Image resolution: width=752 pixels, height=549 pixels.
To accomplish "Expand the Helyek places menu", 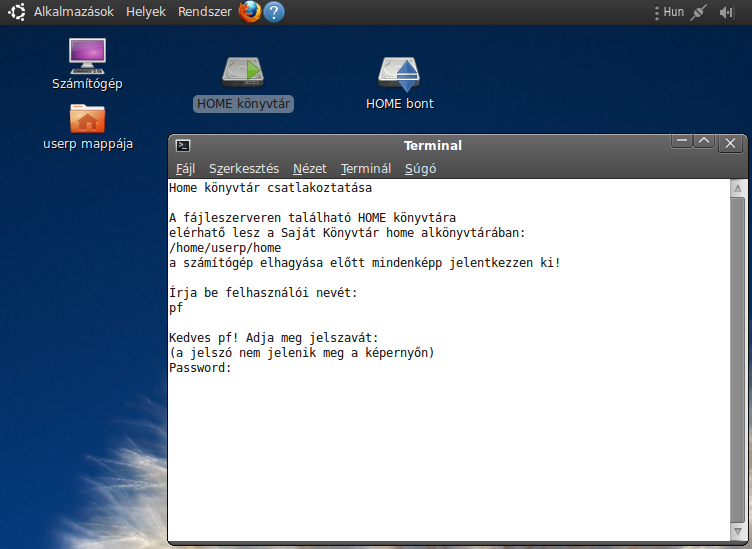I will [146, 12].
